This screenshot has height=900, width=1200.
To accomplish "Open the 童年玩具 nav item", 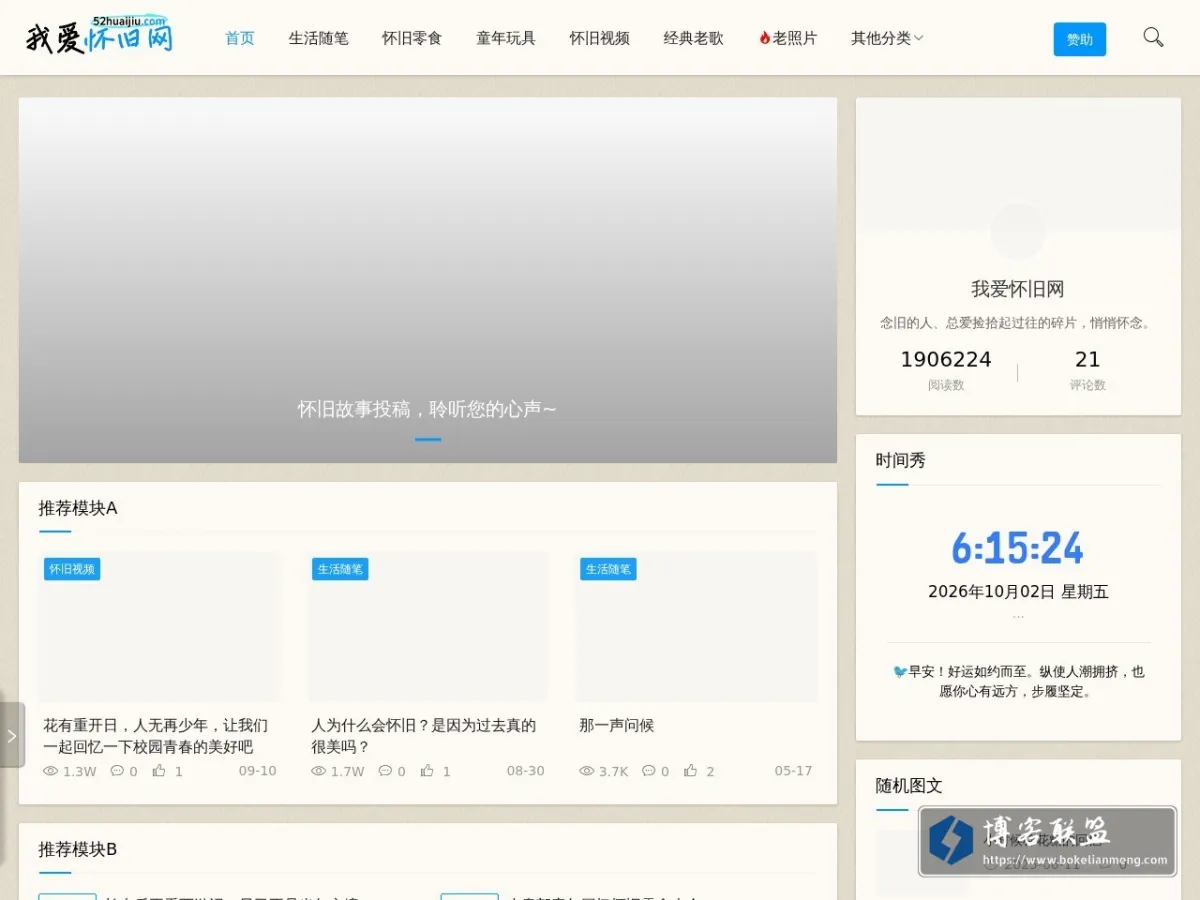I will pyautogui.click(x=506, y=38).
